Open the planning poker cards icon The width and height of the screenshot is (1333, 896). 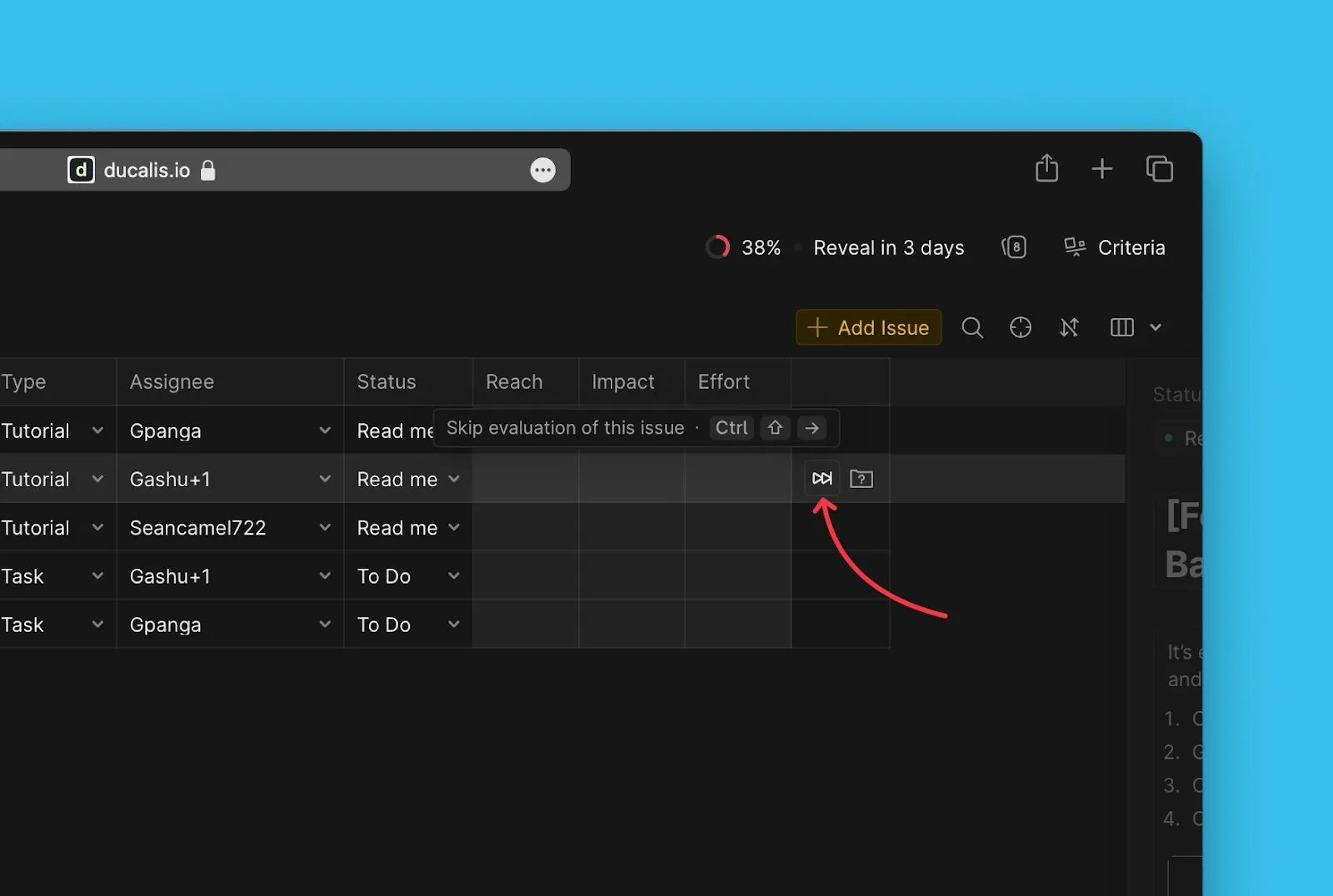pyautogui.click(x=1014, y=247)
